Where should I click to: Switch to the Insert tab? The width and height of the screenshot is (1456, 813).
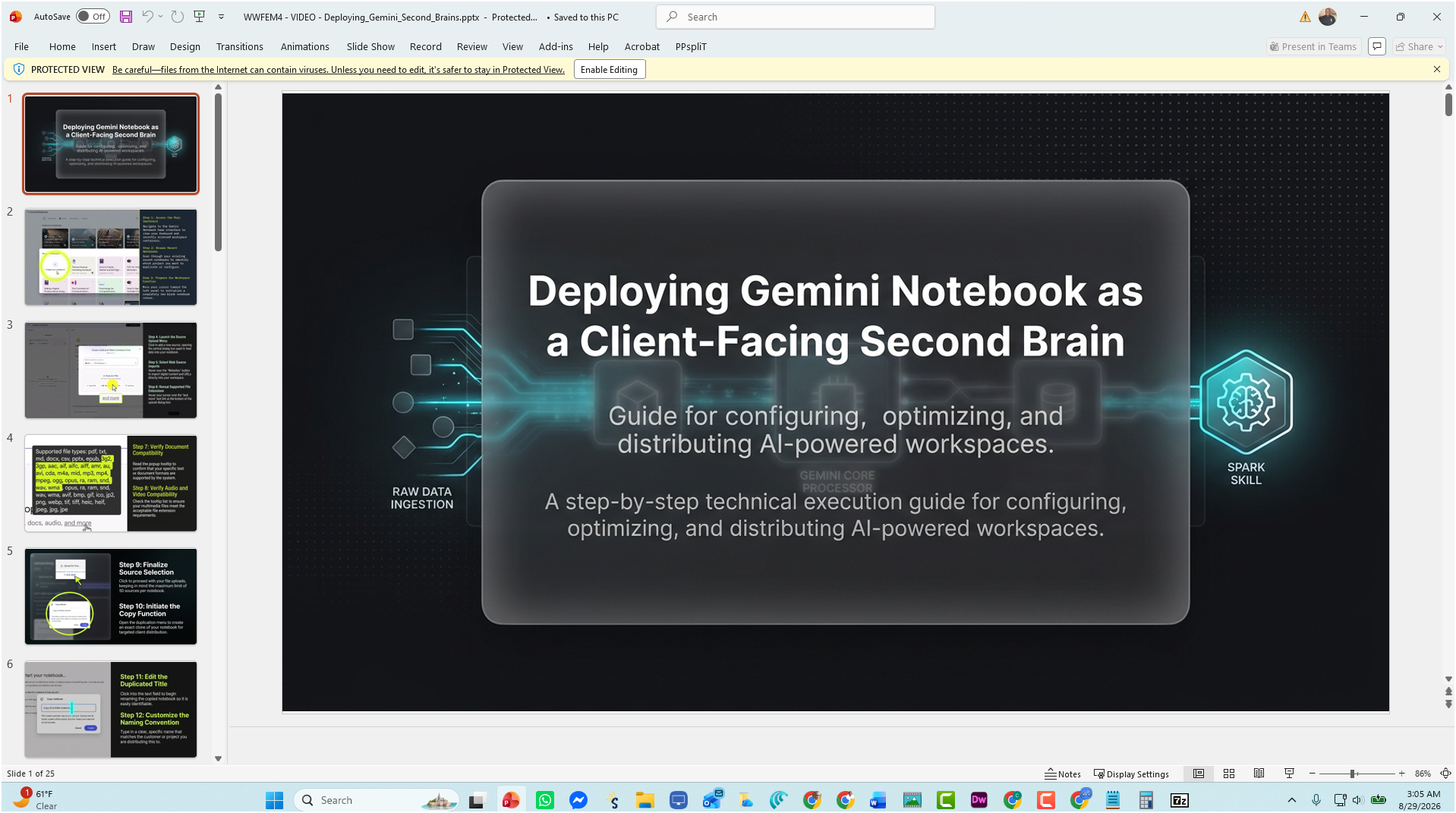(x=104, y=46)
